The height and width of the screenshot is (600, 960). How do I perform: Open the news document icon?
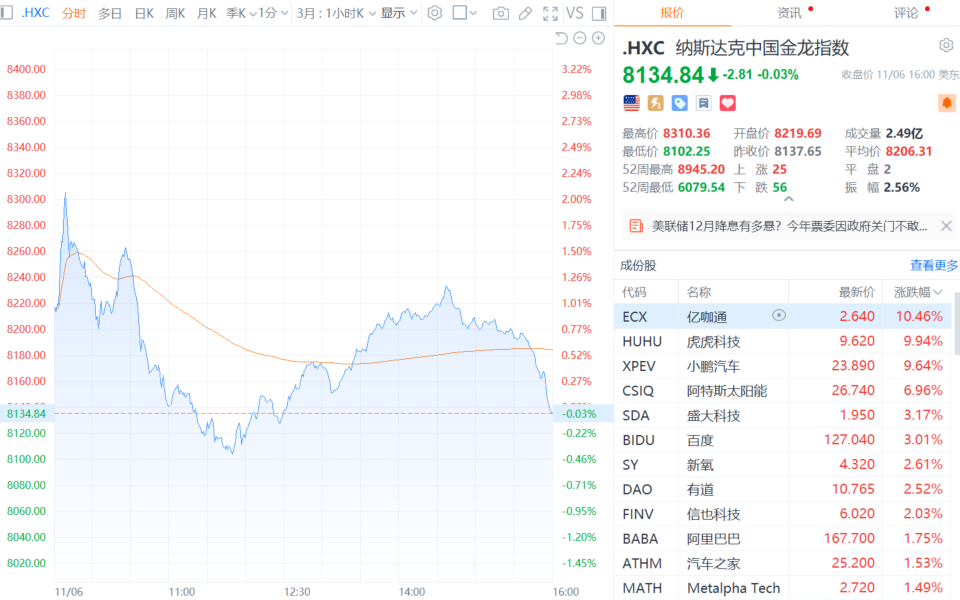pos(636,226)
